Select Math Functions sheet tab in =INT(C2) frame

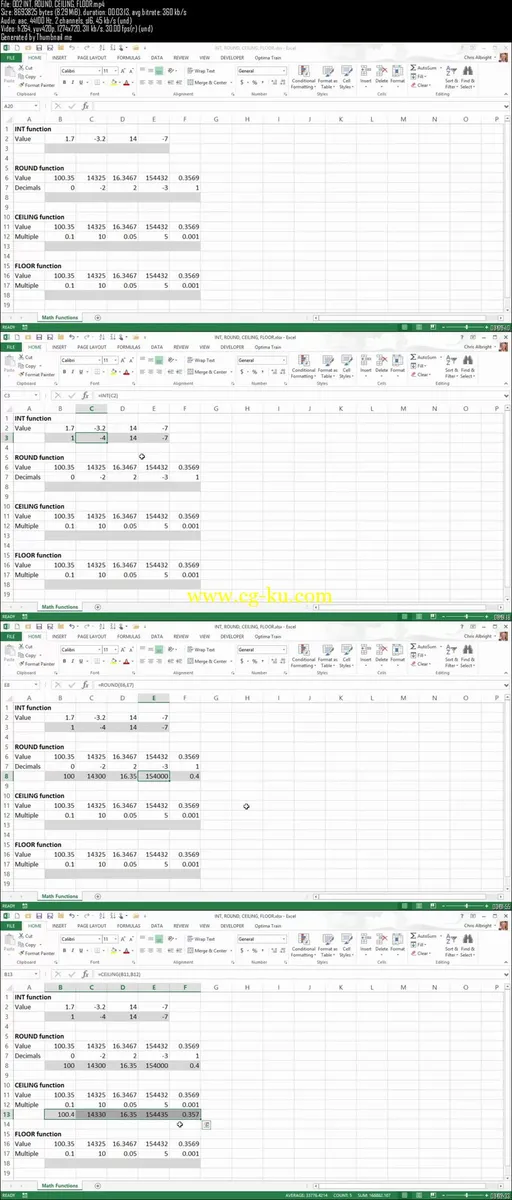(x=60, y=607)
